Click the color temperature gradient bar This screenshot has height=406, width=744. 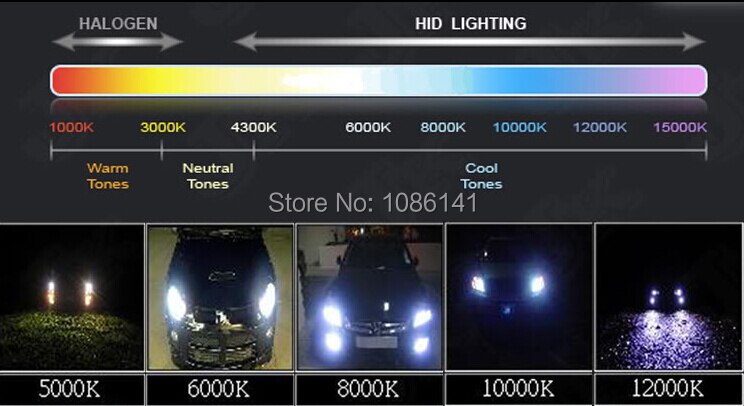coord(379,81)
